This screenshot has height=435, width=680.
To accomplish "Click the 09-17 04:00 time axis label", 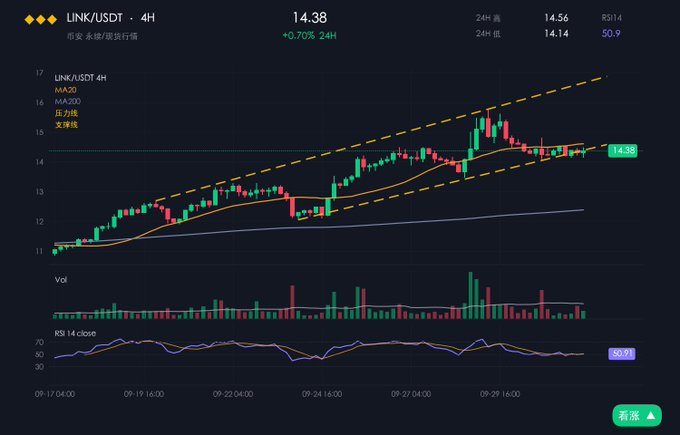I will click(55, 394).
